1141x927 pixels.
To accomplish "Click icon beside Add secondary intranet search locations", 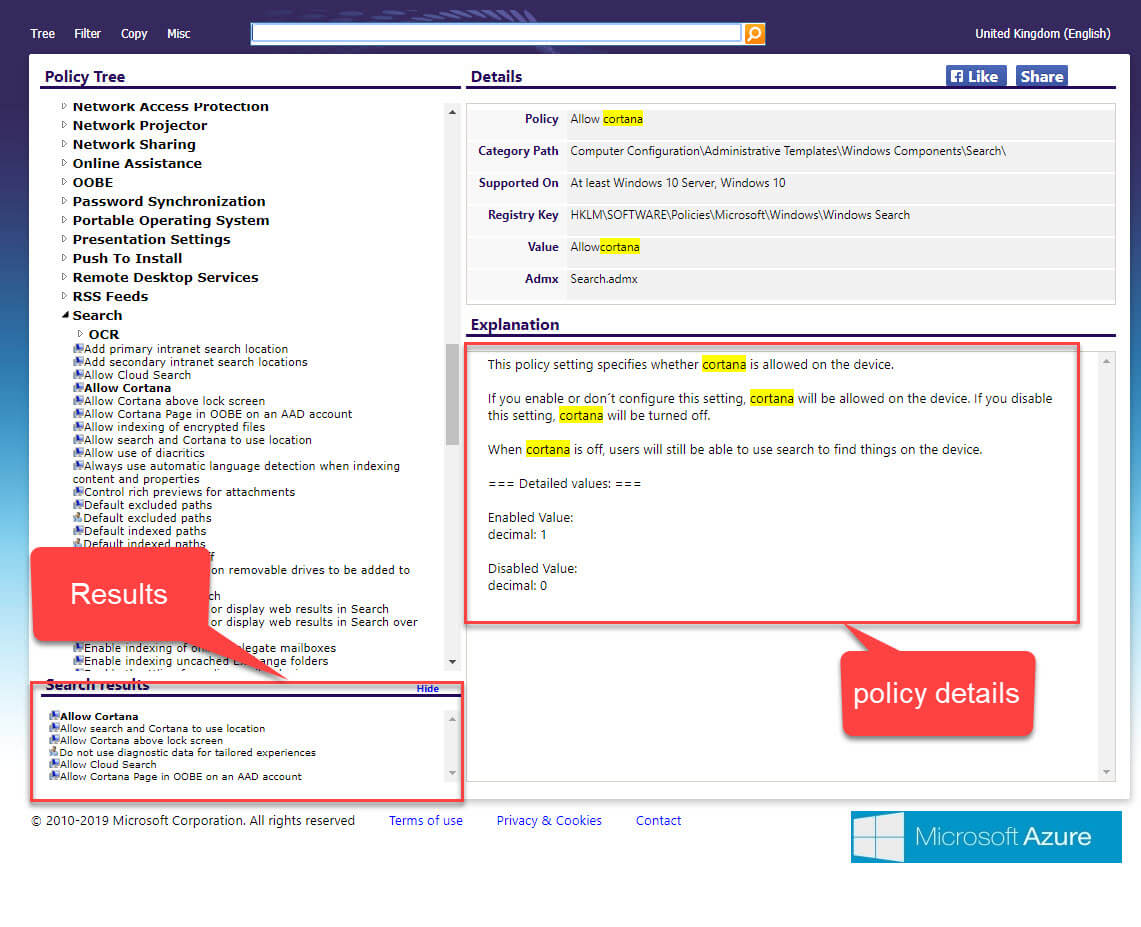I will (x=78, y=362).
